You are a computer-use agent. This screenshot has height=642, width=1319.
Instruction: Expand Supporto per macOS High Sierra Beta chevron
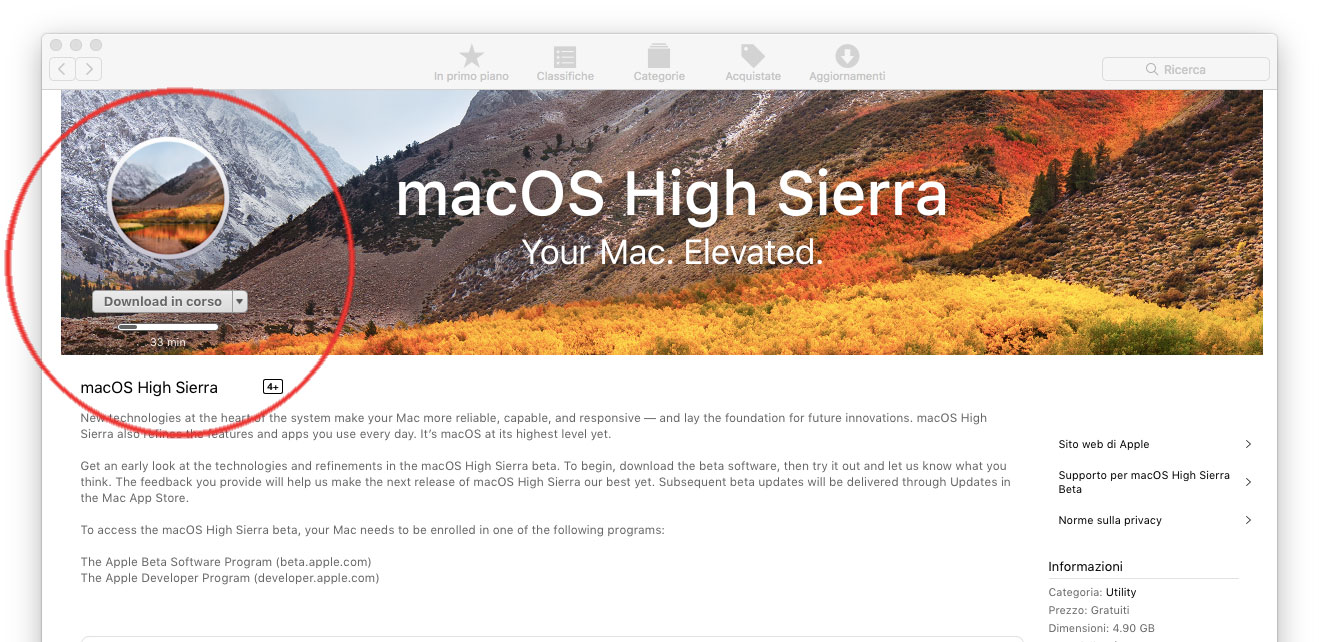[x=1249, y=482]
